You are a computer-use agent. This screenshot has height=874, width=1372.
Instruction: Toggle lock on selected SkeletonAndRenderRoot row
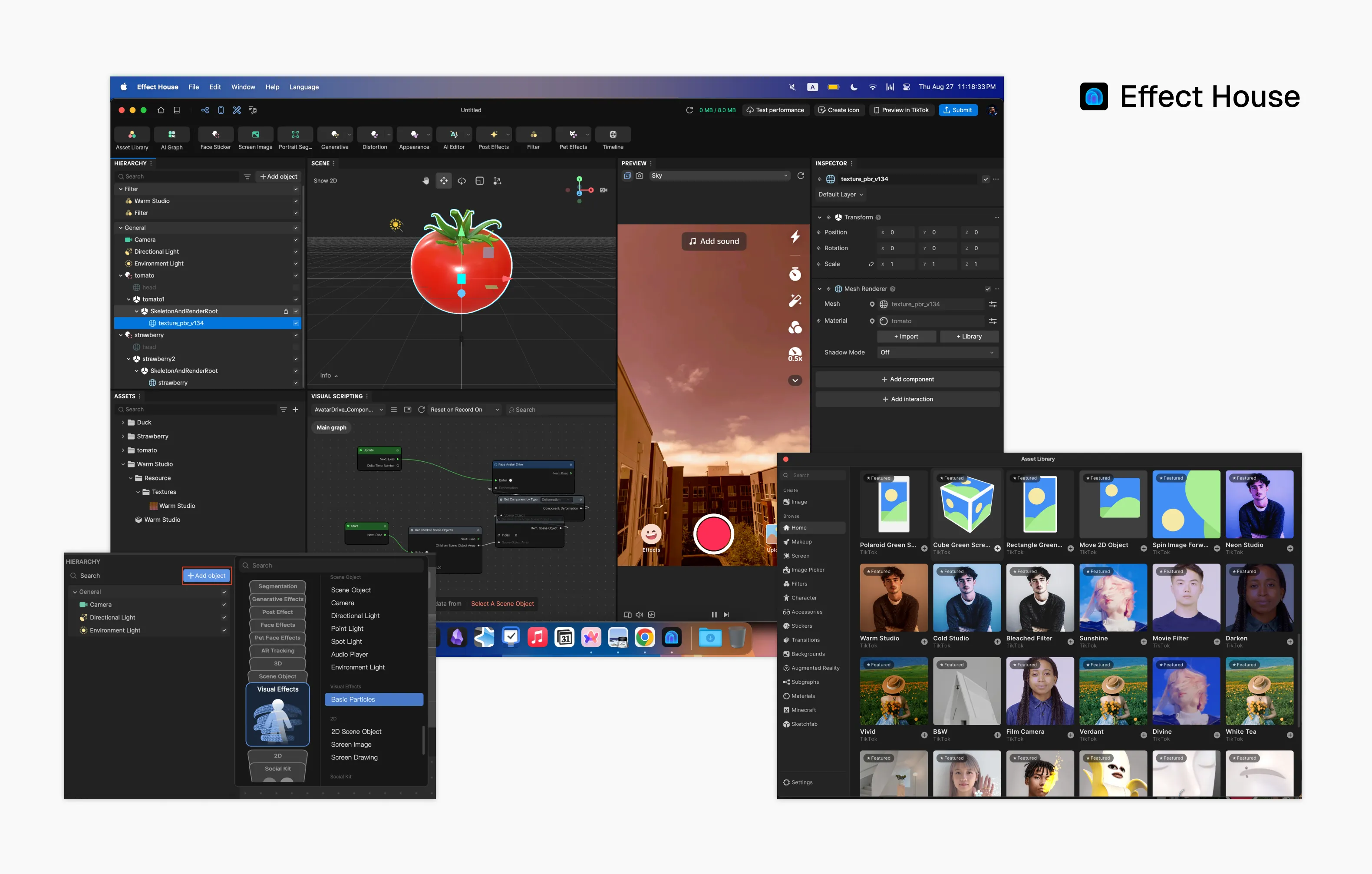285,311
